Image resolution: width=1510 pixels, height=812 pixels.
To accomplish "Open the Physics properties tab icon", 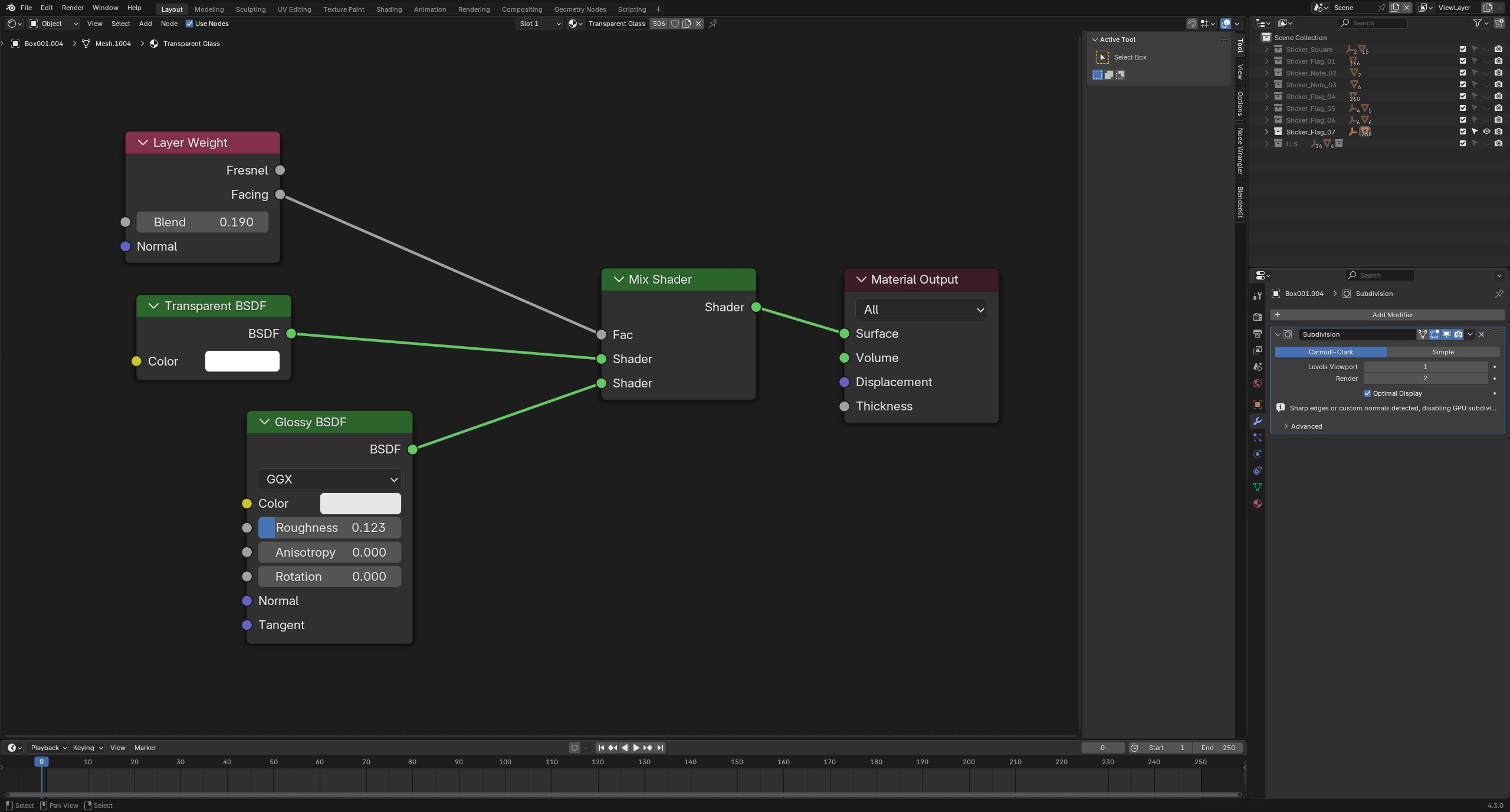I will 1257,454.
